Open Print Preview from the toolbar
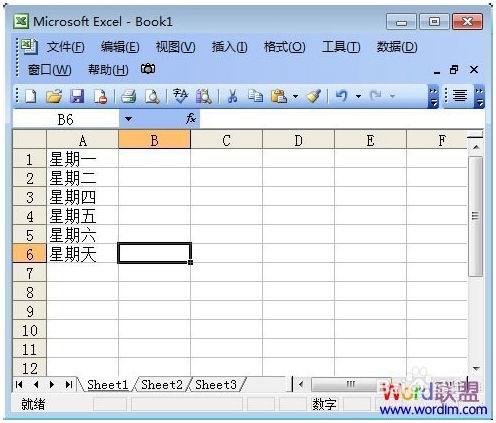 point(152,97)
